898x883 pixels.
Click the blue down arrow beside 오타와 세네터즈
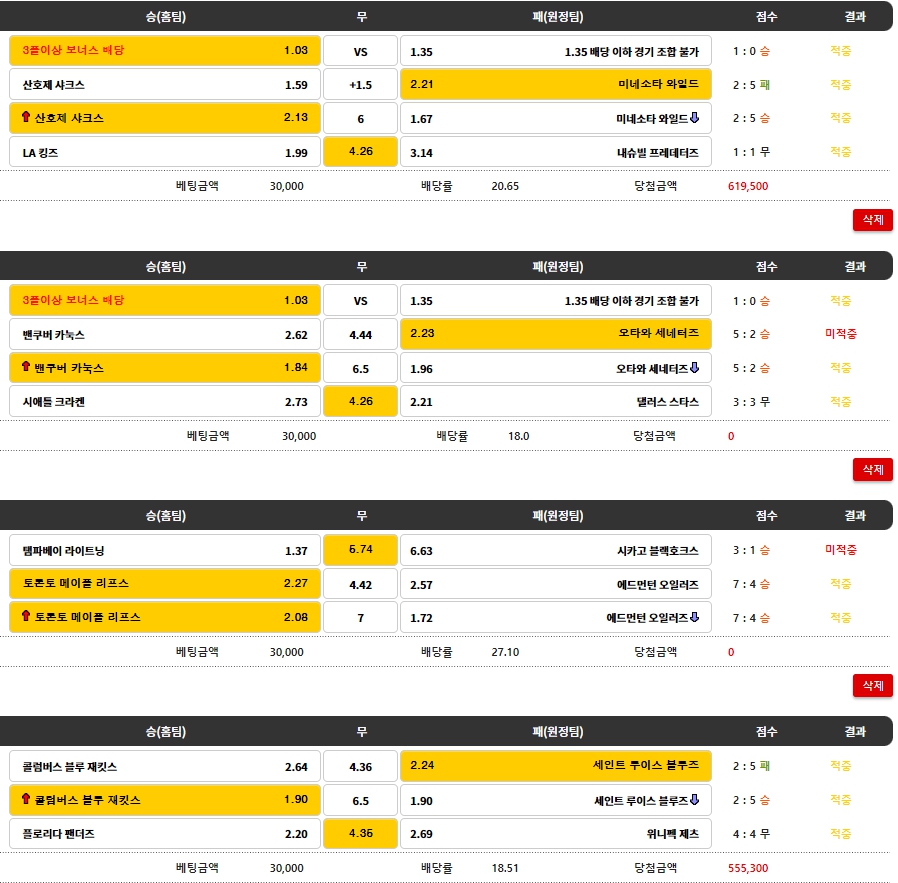tap(695, 368)
